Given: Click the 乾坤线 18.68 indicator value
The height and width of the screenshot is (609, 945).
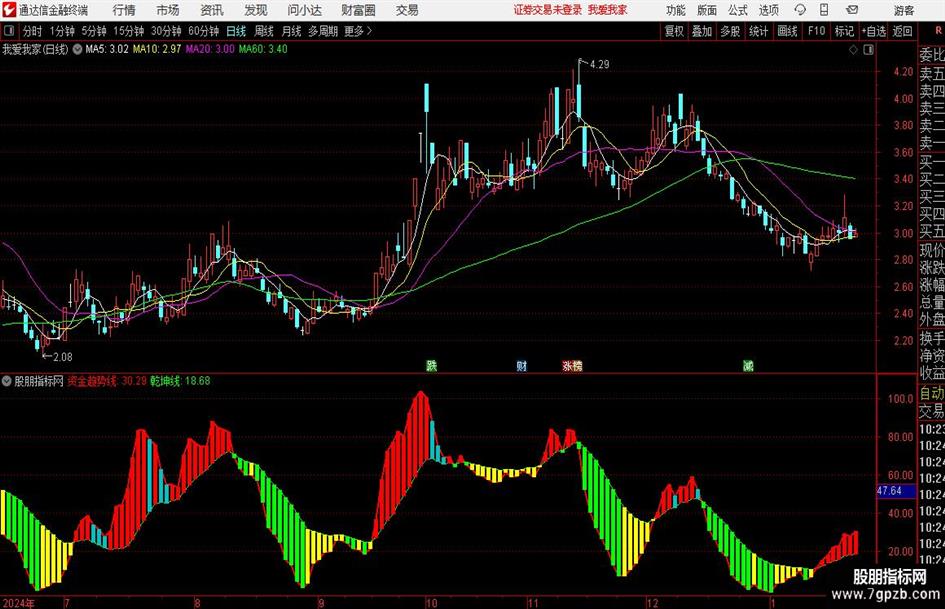Looking at the screenshot, I should [x=180, y=381].
